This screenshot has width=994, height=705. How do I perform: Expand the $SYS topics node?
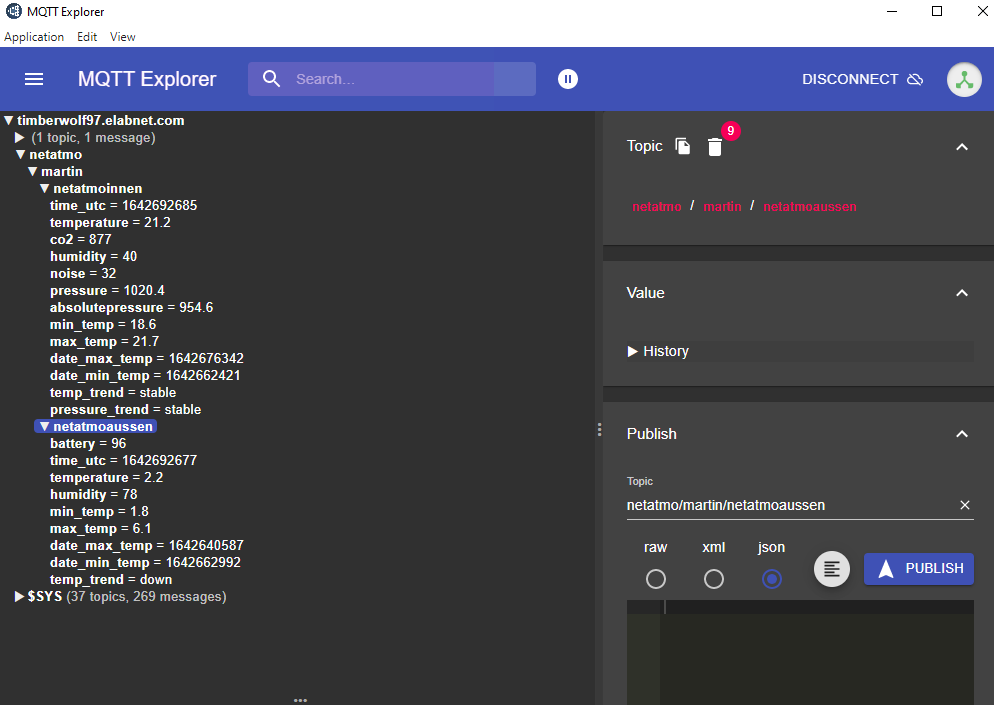coord(20,597)
